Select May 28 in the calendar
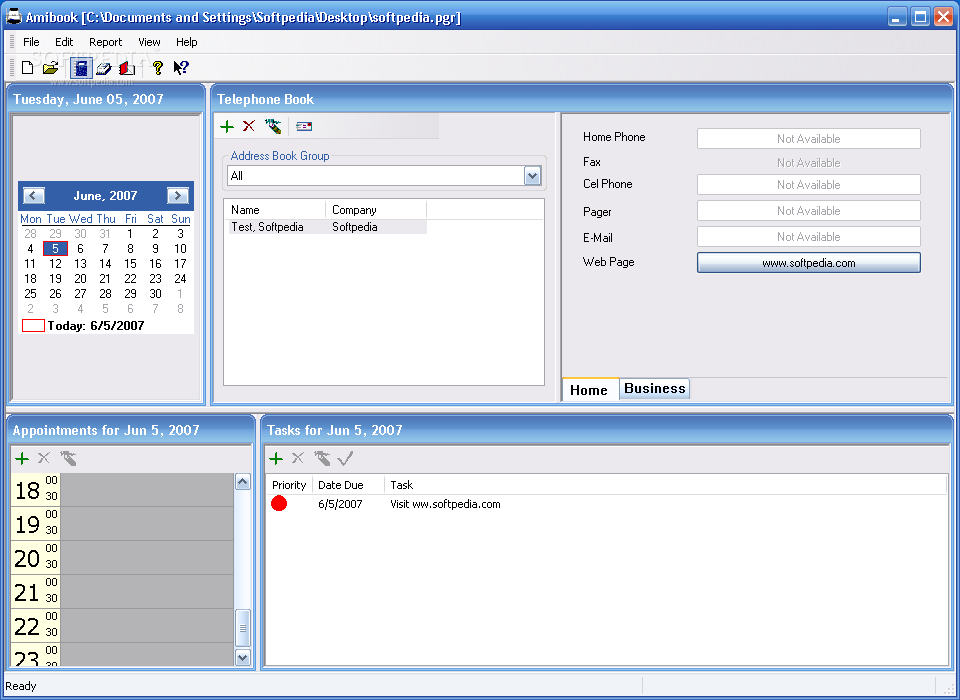The image size is (960, 700). point(30,233)
